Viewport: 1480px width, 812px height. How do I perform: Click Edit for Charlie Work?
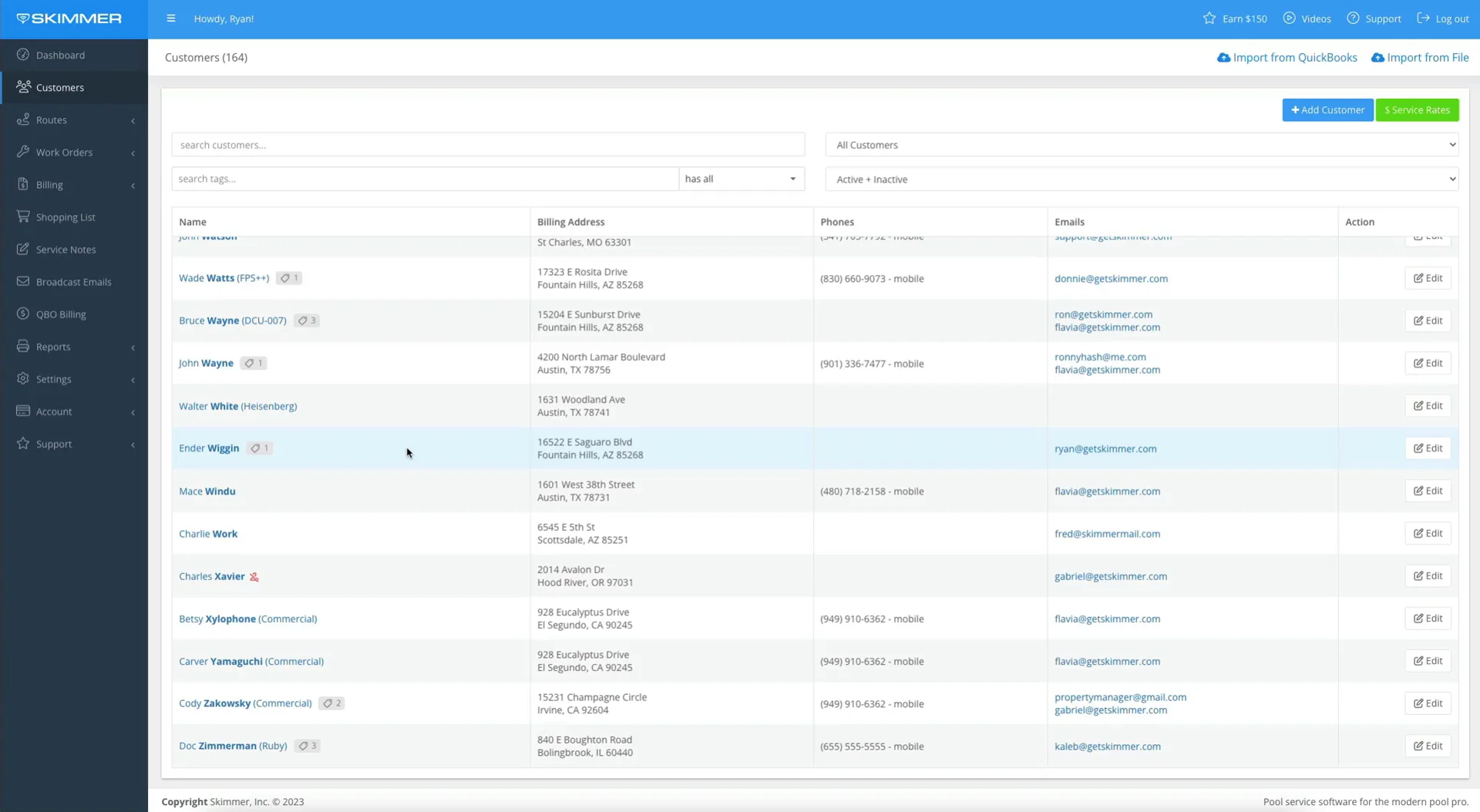coord(1428,533)
